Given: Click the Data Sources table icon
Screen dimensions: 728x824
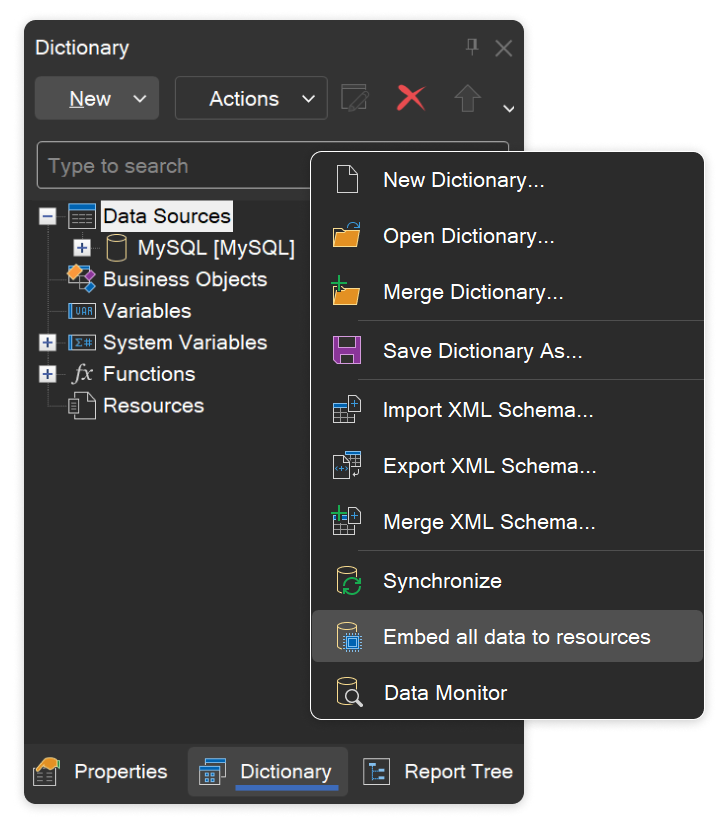Looking at the screenshot, I should pyautogui.click(x=82, y=216).
